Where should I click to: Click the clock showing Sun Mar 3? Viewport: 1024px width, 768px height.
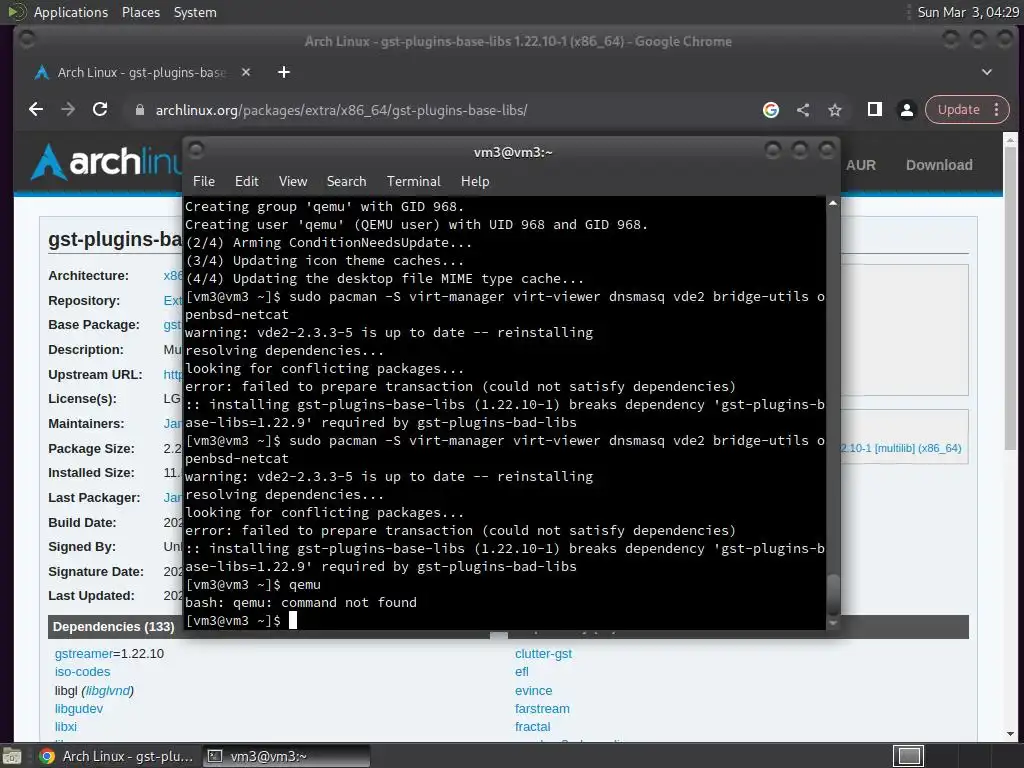[968, 12]
